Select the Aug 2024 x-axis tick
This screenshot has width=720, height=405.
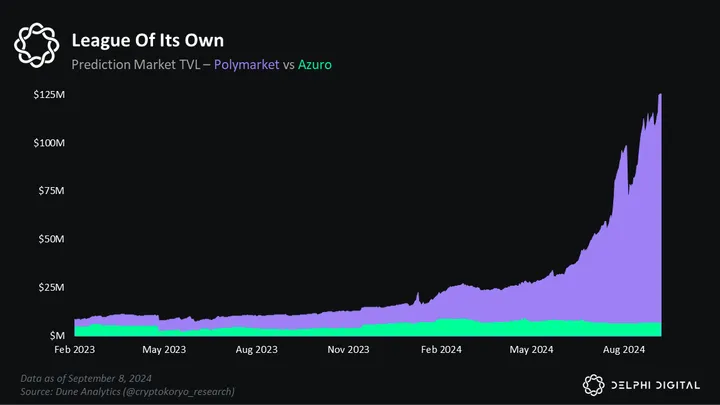tap(624, 350)
